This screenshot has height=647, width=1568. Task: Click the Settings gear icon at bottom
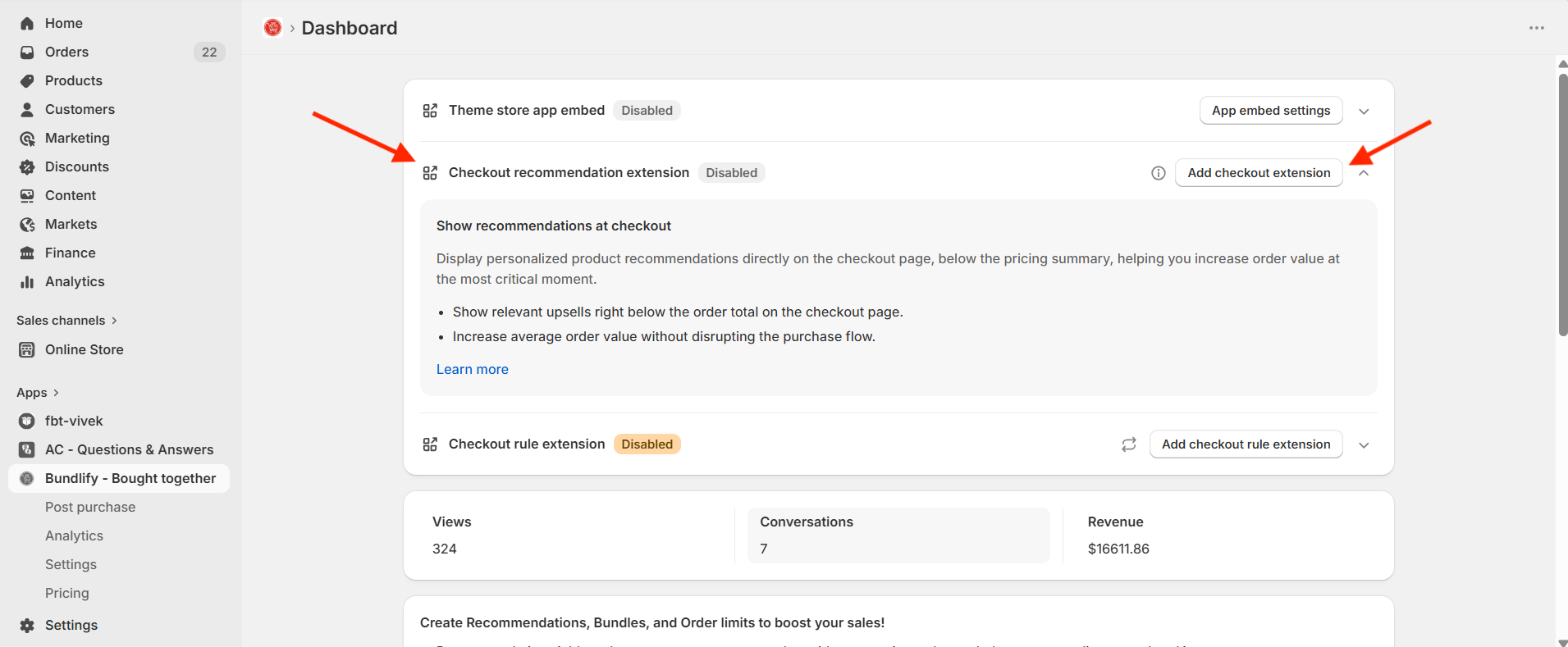click(x=27, y=626)
